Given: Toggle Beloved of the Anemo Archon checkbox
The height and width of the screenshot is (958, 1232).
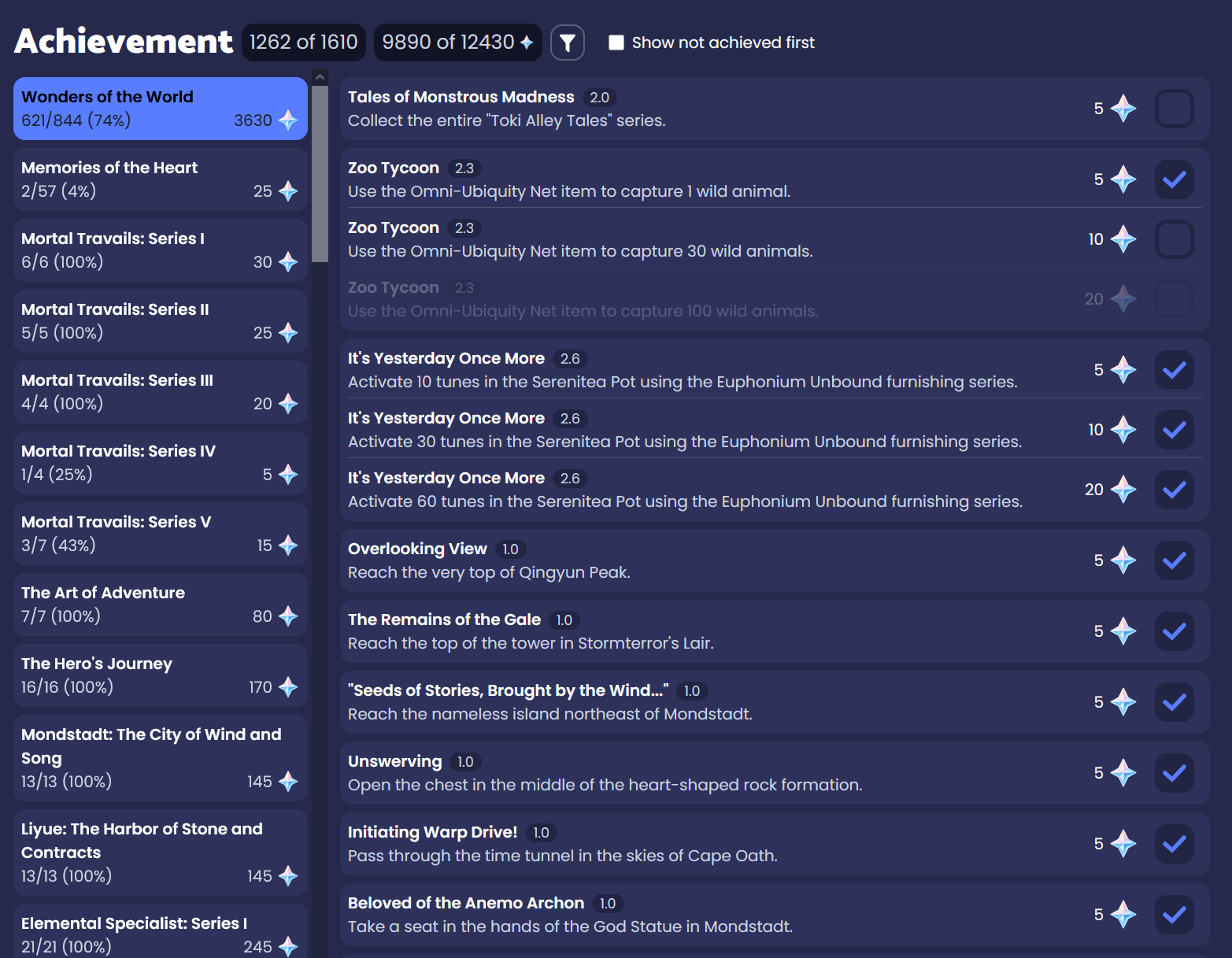Looking at the screenshot, I should pos(1174,915).
